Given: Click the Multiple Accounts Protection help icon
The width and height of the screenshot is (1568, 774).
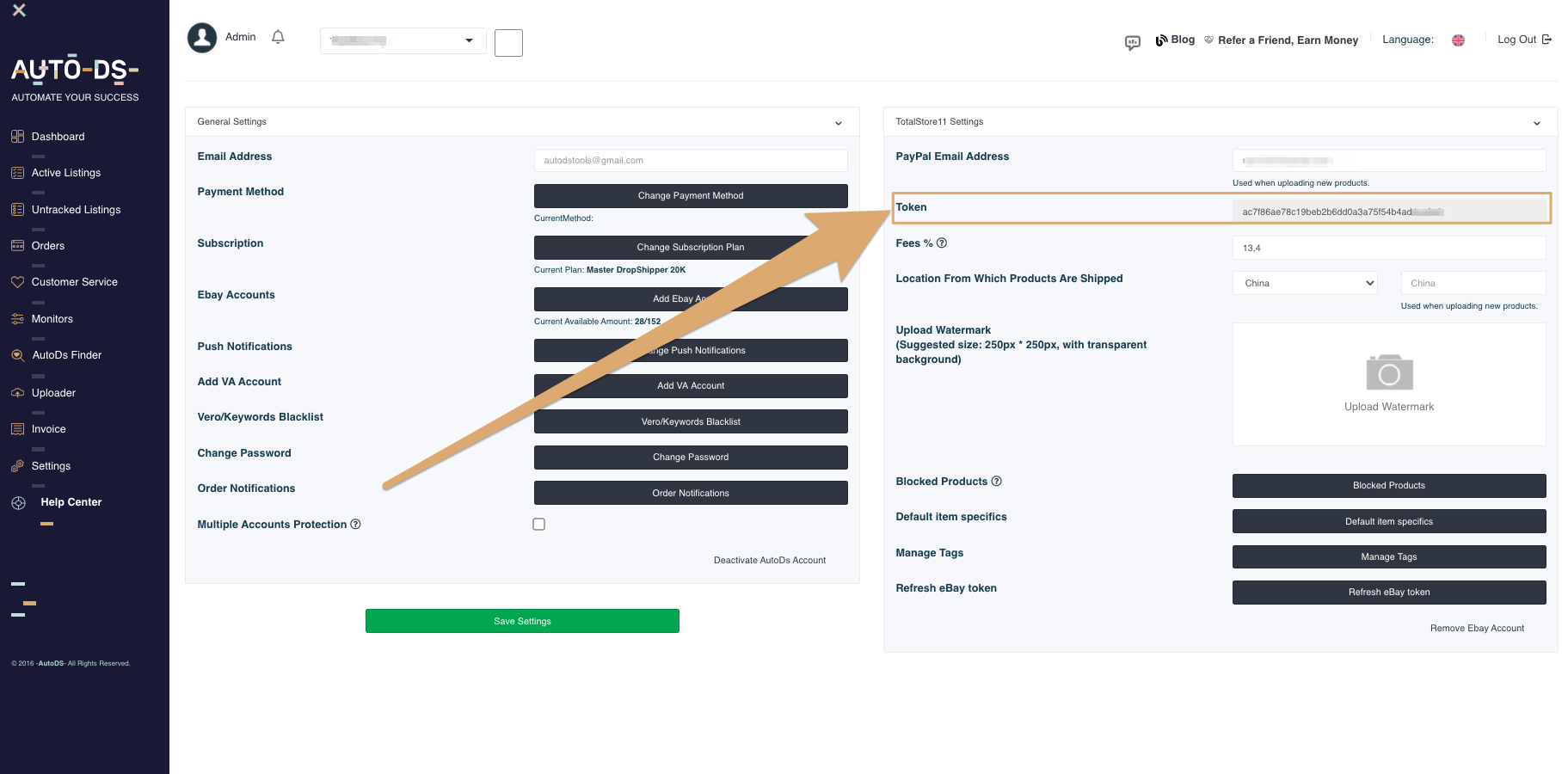Looking at the screenshot, I should click(x=355, y=524).
